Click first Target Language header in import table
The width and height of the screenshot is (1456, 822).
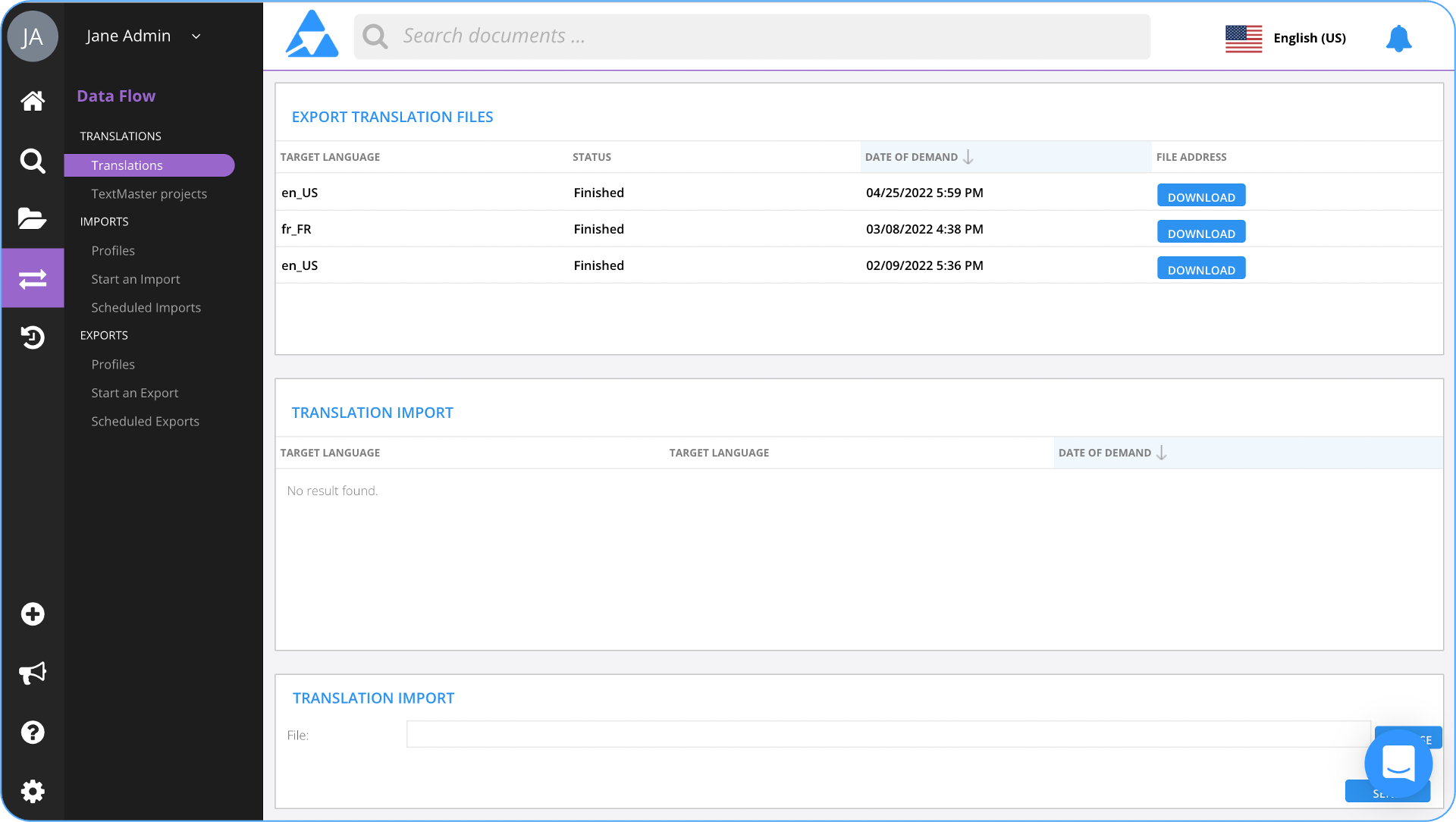(330, 453)
